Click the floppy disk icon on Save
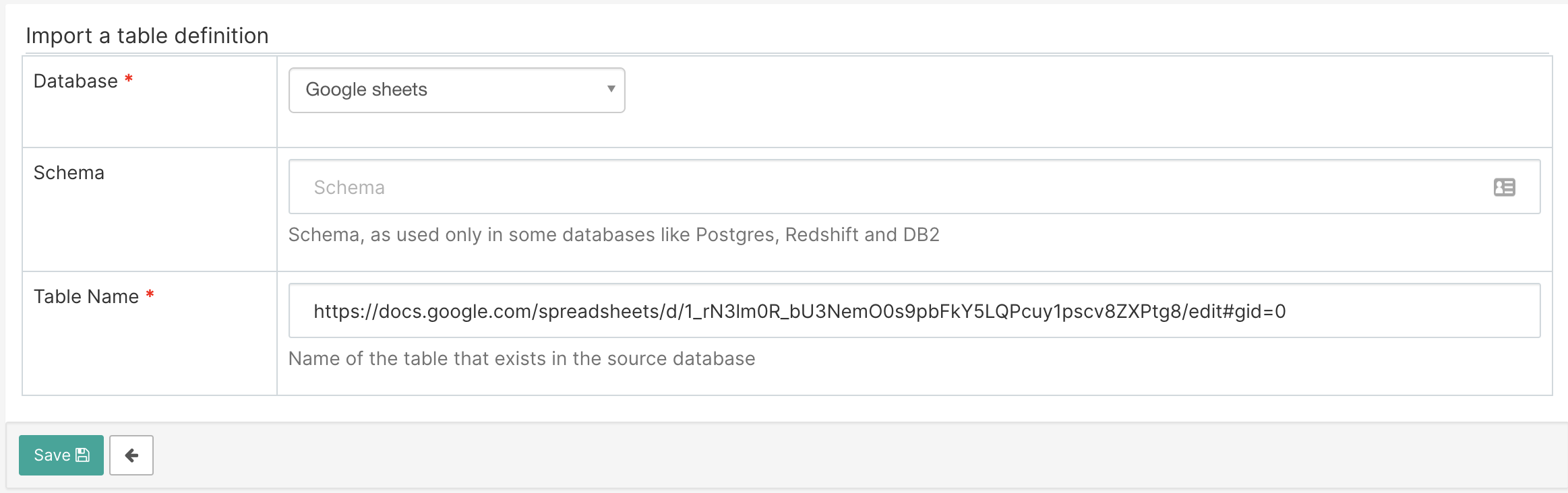Viewport: 1568px width, 493px height. click(x=83, y=455)
